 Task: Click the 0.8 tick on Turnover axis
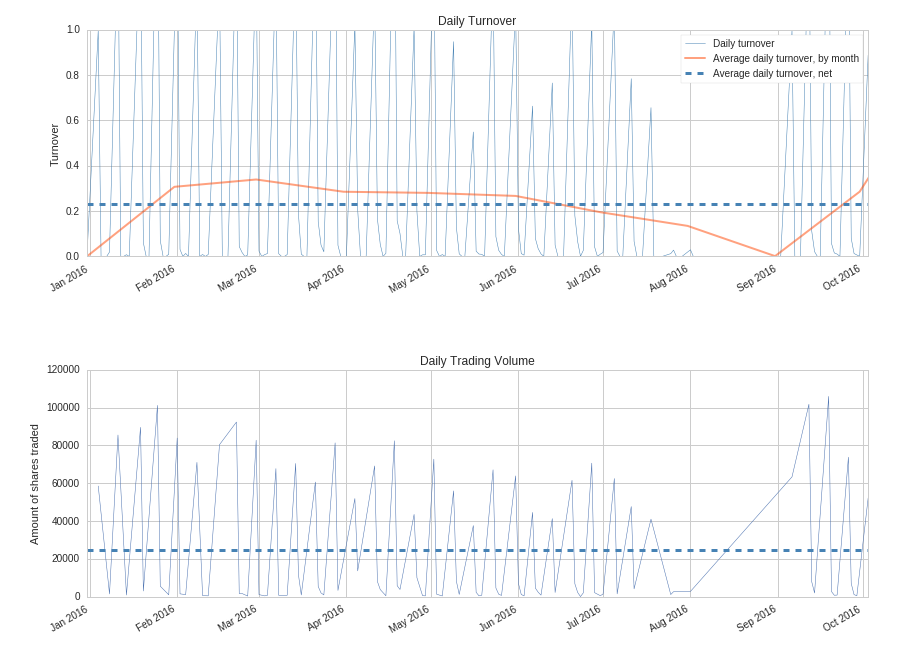point(73,75)
